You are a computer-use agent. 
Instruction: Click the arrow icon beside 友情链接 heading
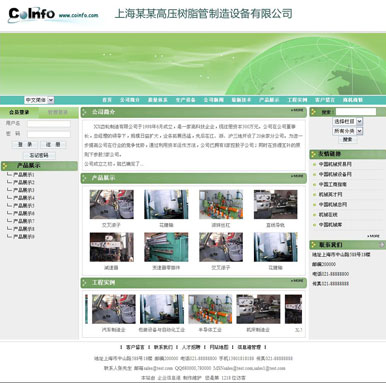(x=313, y=154)
